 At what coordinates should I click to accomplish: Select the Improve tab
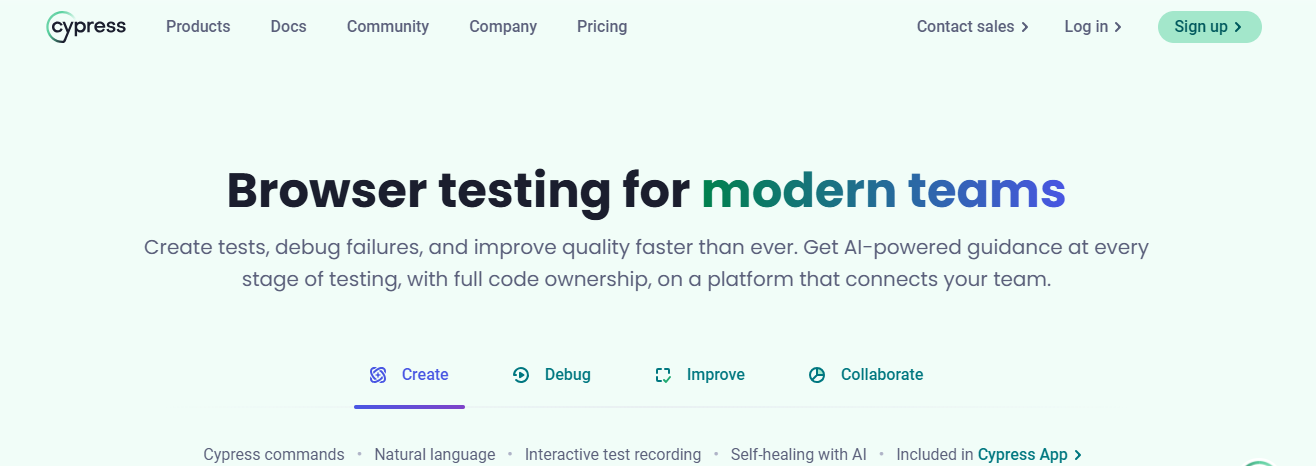(715, 375)
